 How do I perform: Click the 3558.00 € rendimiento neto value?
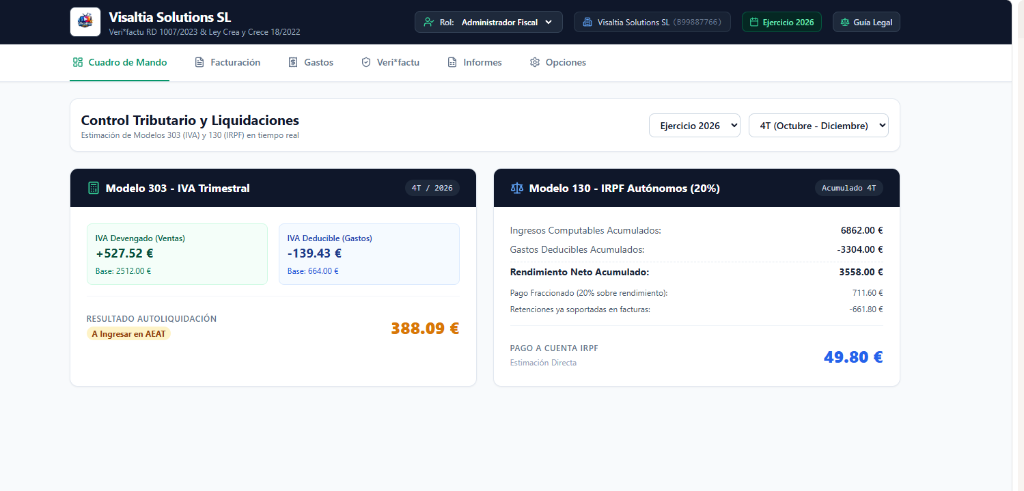[861, 272]
